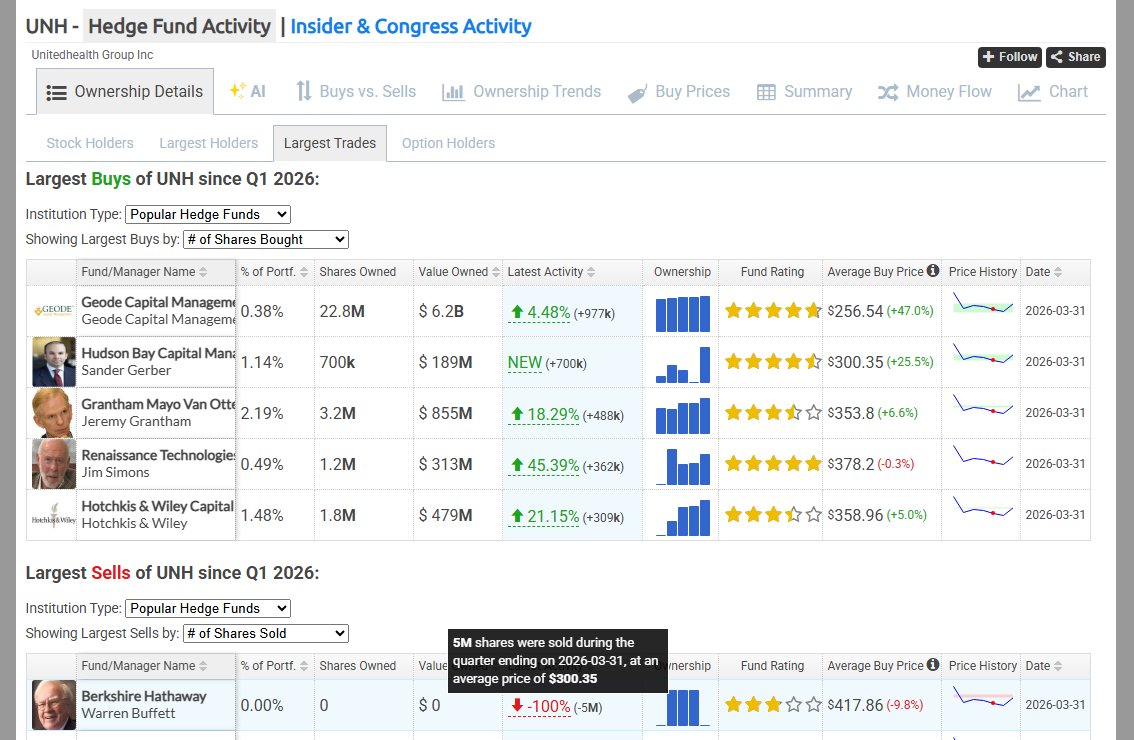
Task: Click Berkshire Hathaway's three-star fund rating
Action: tap(773, 705)
